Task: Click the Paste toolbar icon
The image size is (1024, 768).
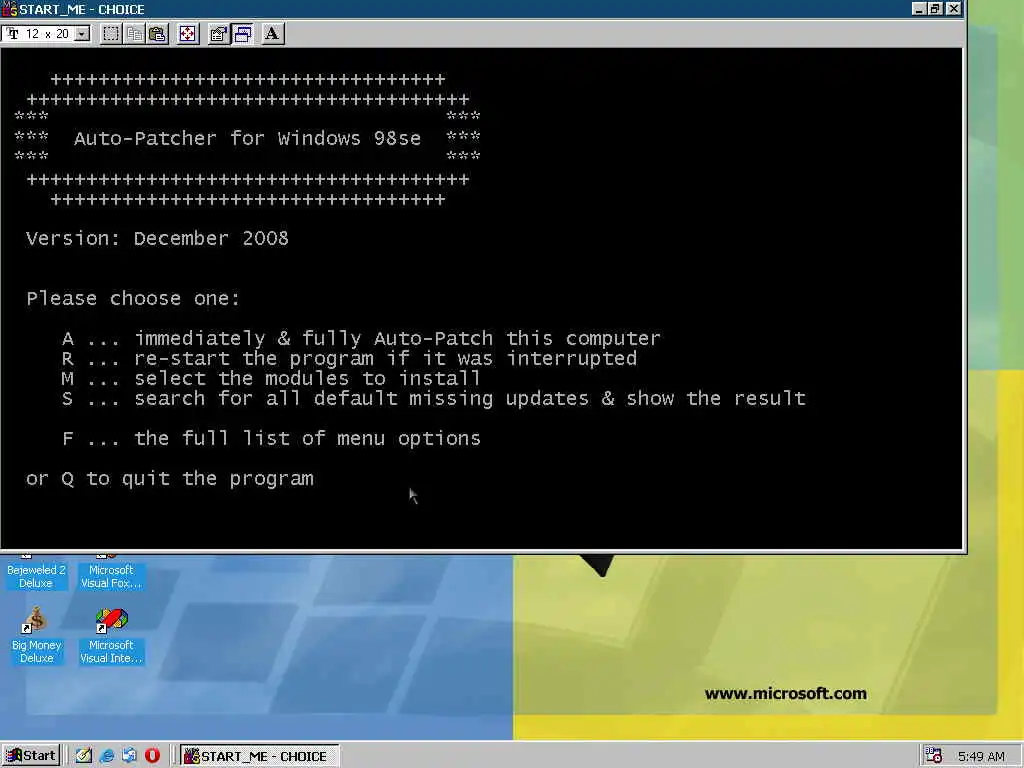Action: 157,34
